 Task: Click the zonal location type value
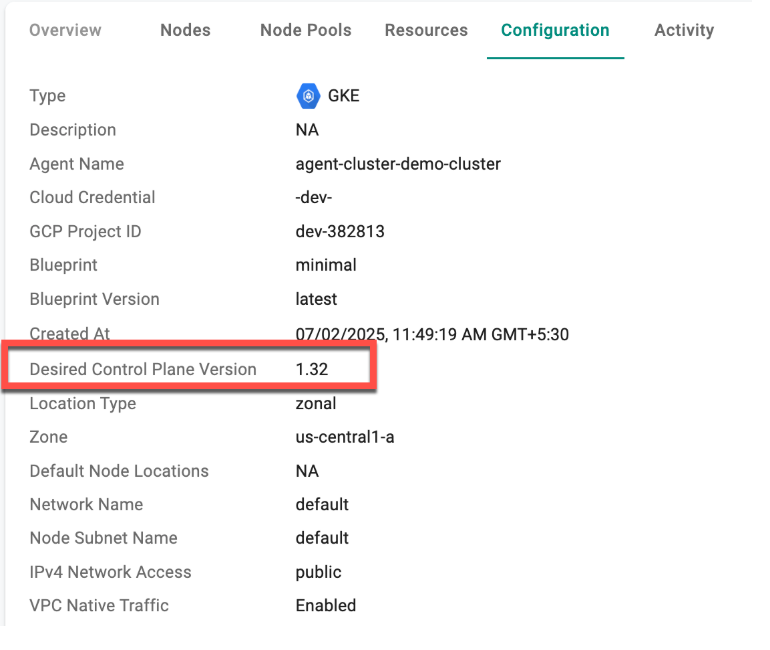[316, 404]
